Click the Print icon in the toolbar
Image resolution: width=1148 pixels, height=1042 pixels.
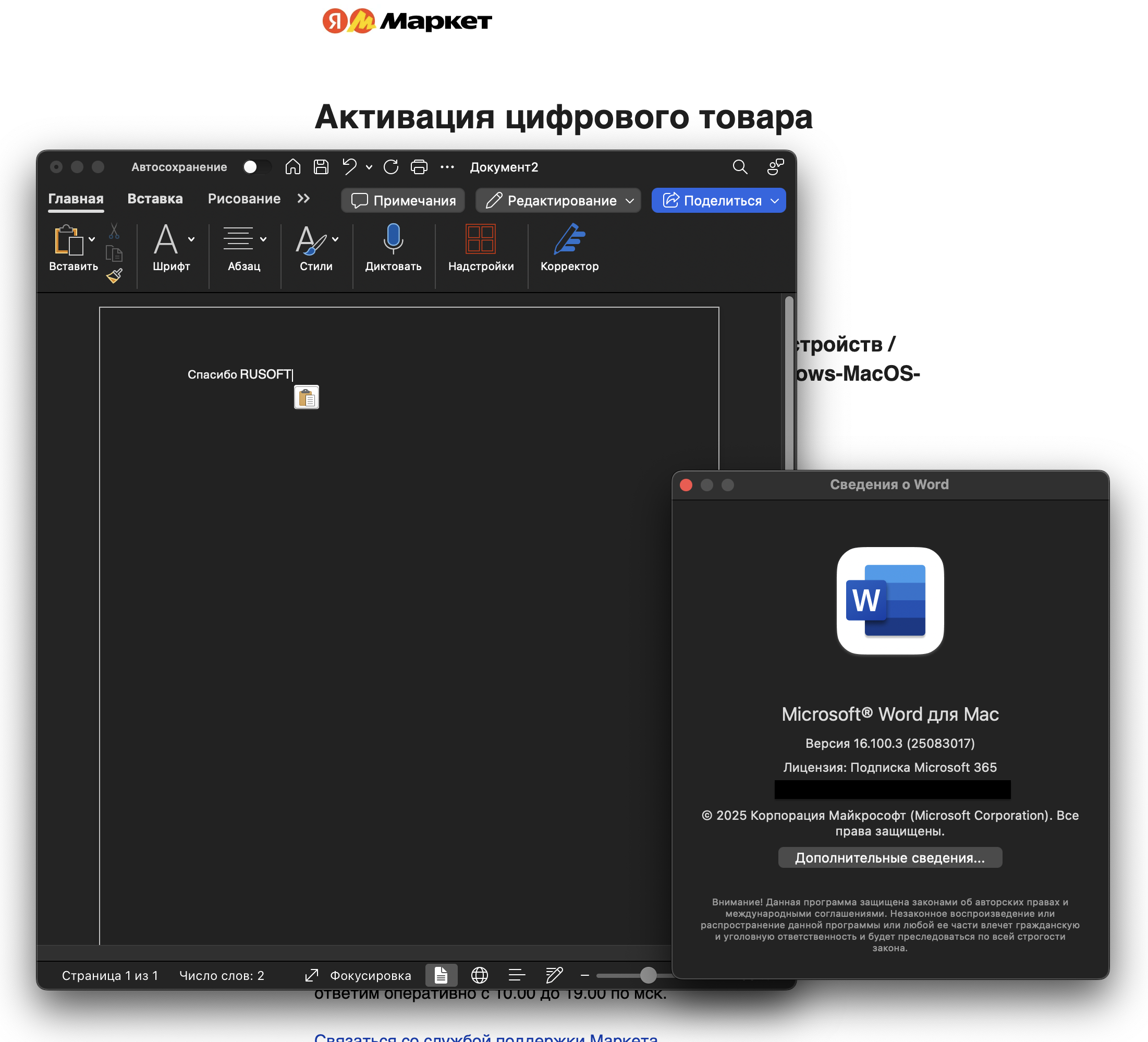[419, 167]
